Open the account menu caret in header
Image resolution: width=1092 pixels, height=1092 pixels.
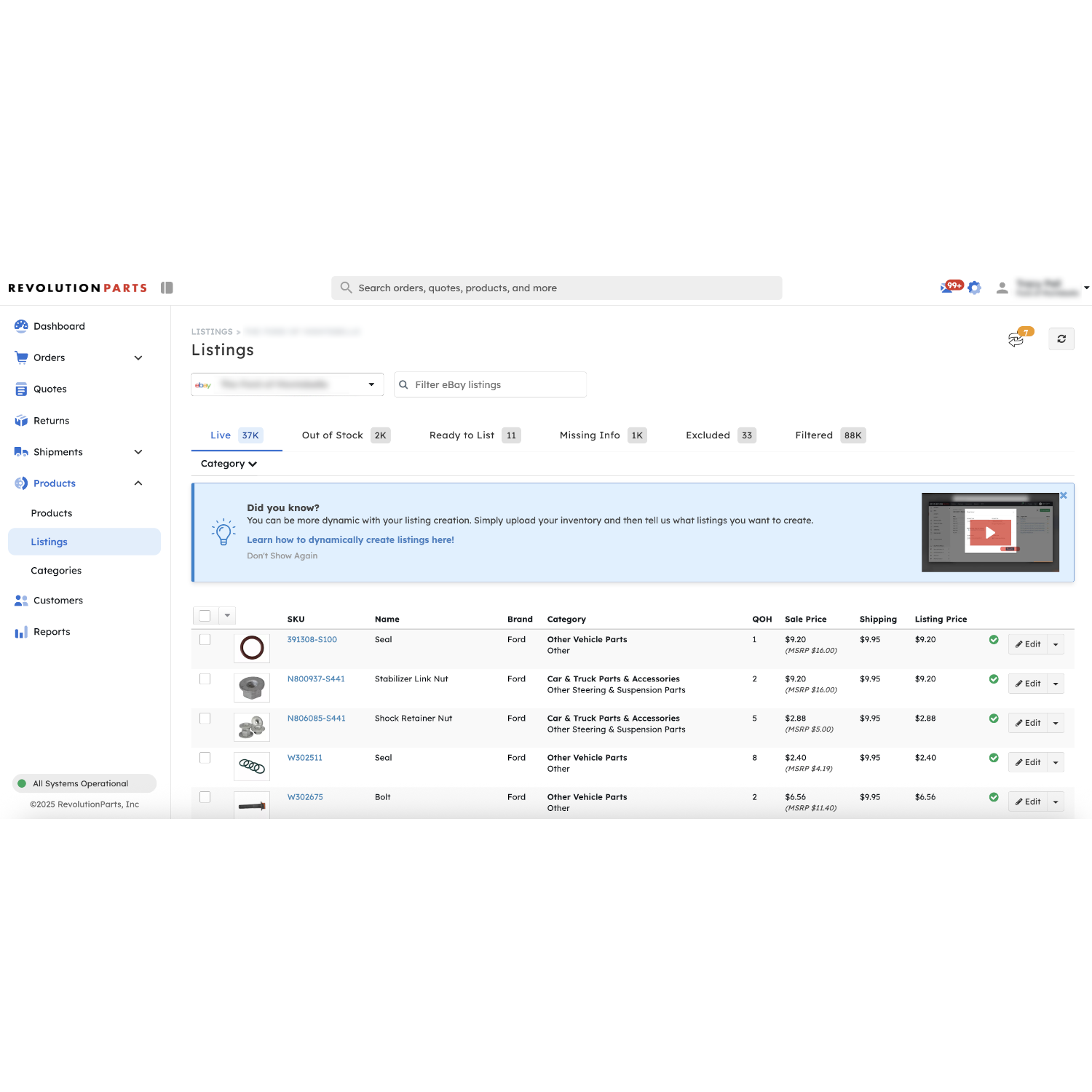1086,288
